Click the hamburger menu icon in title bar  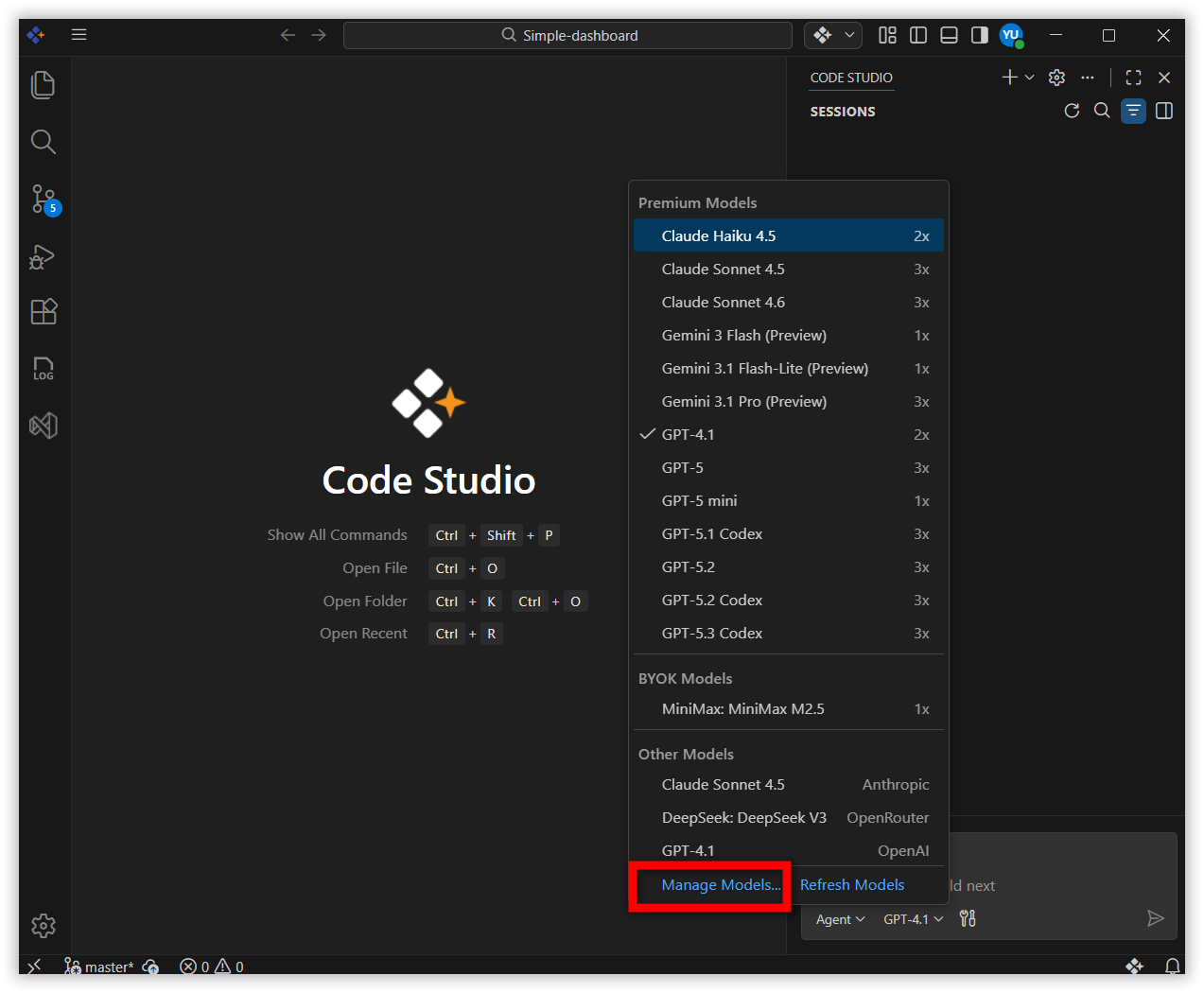(x=79, y=35)
